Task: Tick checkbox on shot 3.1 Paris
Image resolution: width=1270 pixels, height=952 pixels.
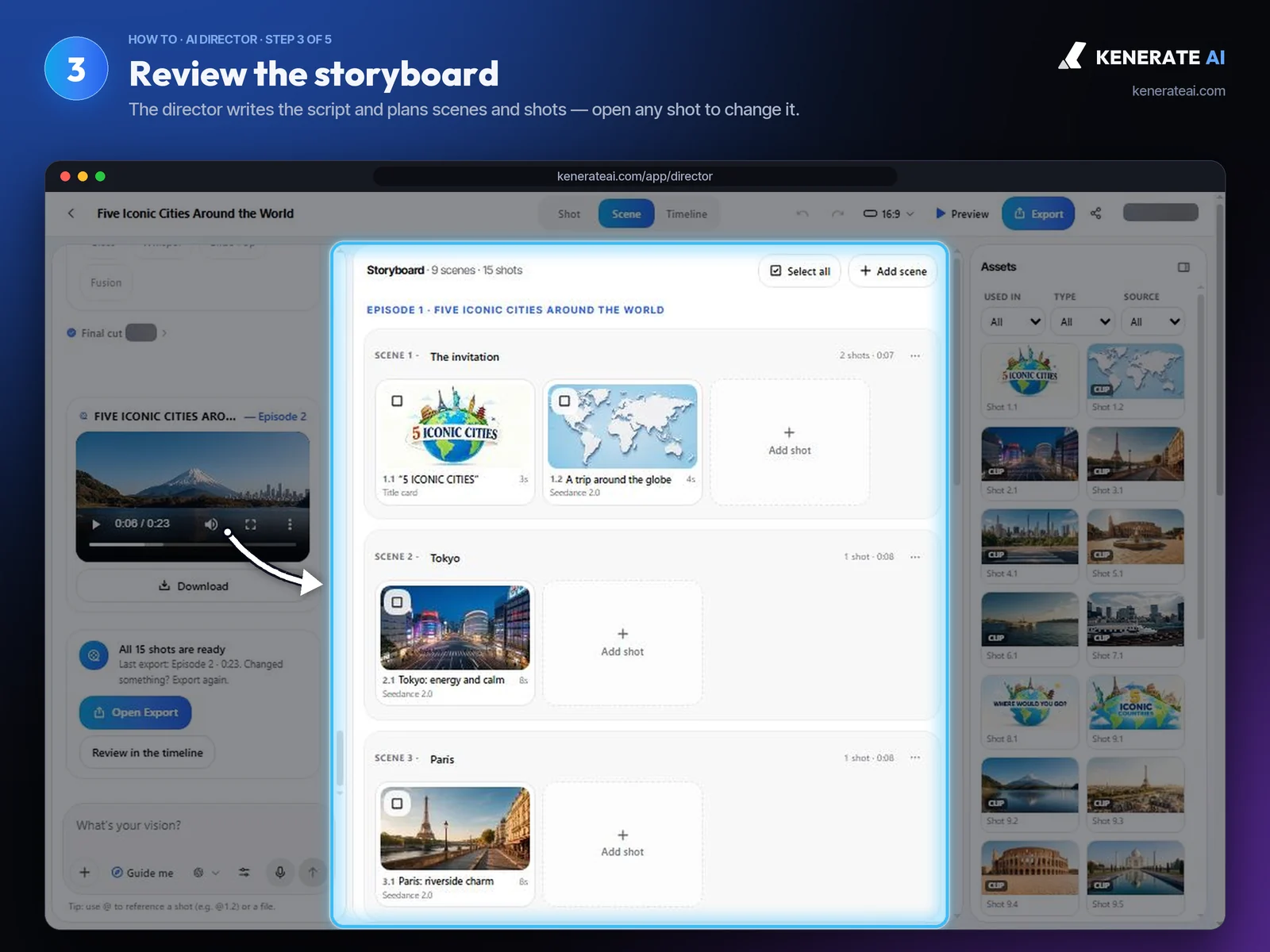Action: (x=397, y=804)
